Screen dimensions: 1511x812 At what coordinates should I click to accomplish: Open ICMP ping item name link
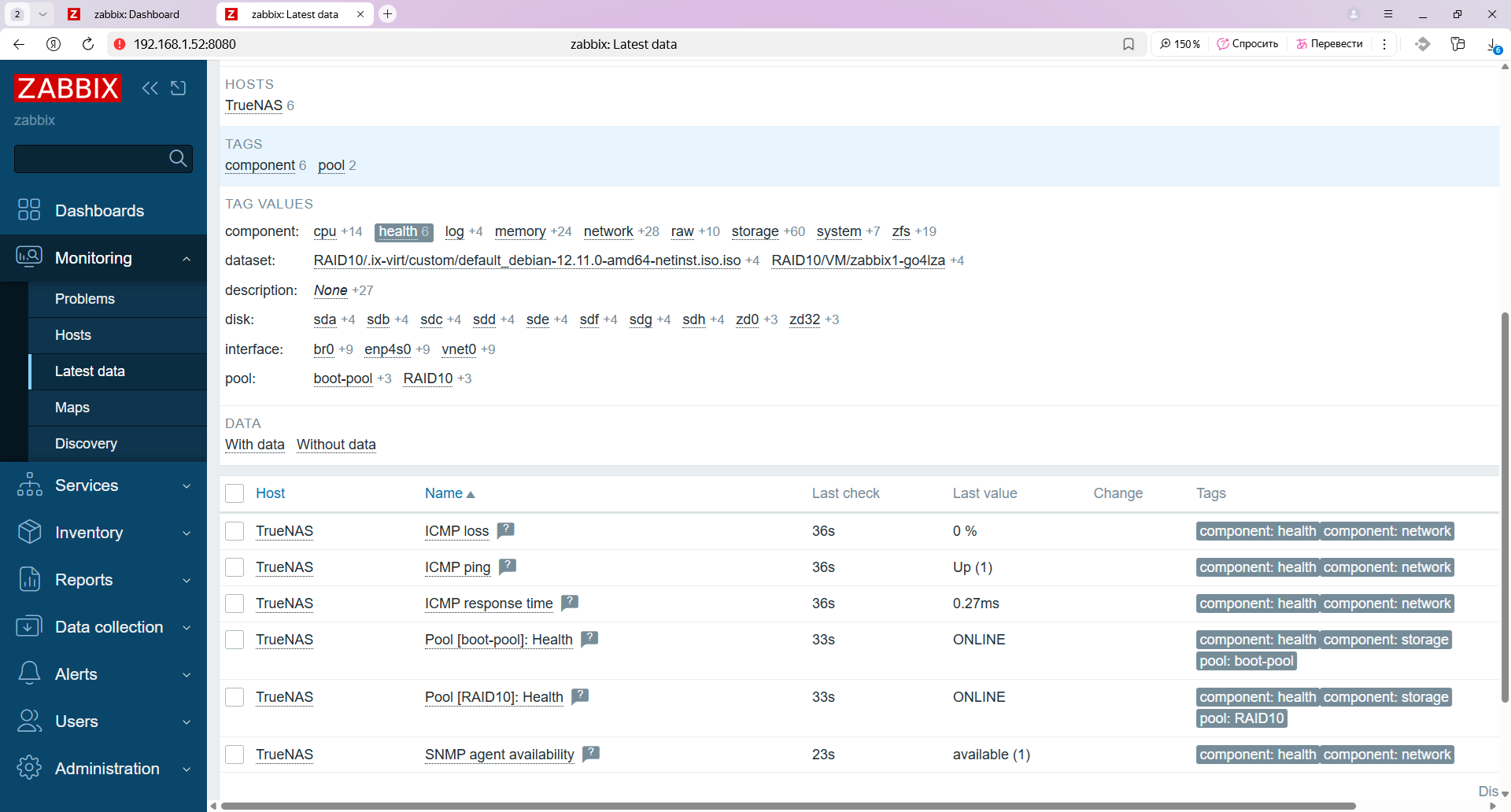(457, 567)
